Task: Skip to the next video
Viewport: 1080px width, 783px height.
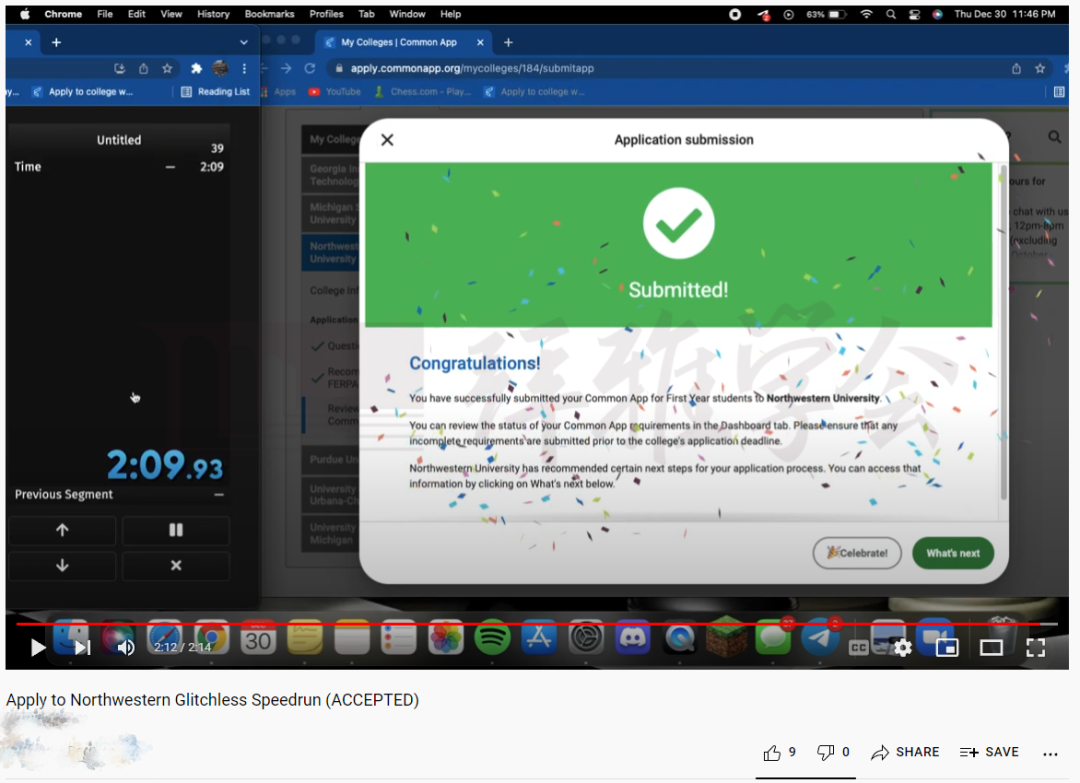Action: (x=83, y=647)
